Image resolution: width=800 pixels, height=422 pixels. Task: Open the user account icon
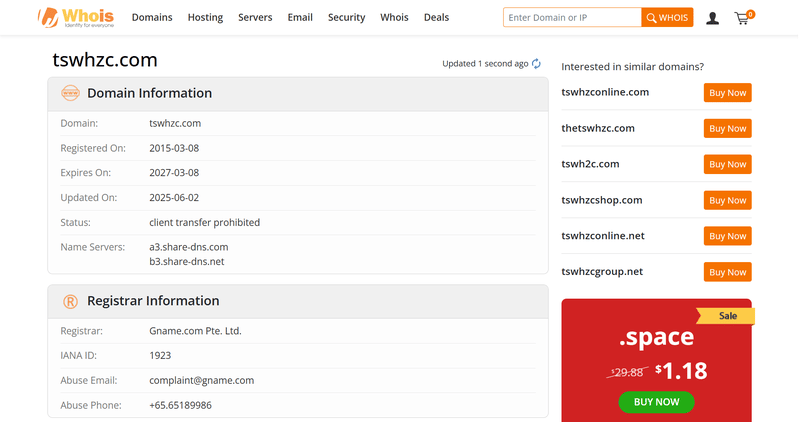[712, 18]
